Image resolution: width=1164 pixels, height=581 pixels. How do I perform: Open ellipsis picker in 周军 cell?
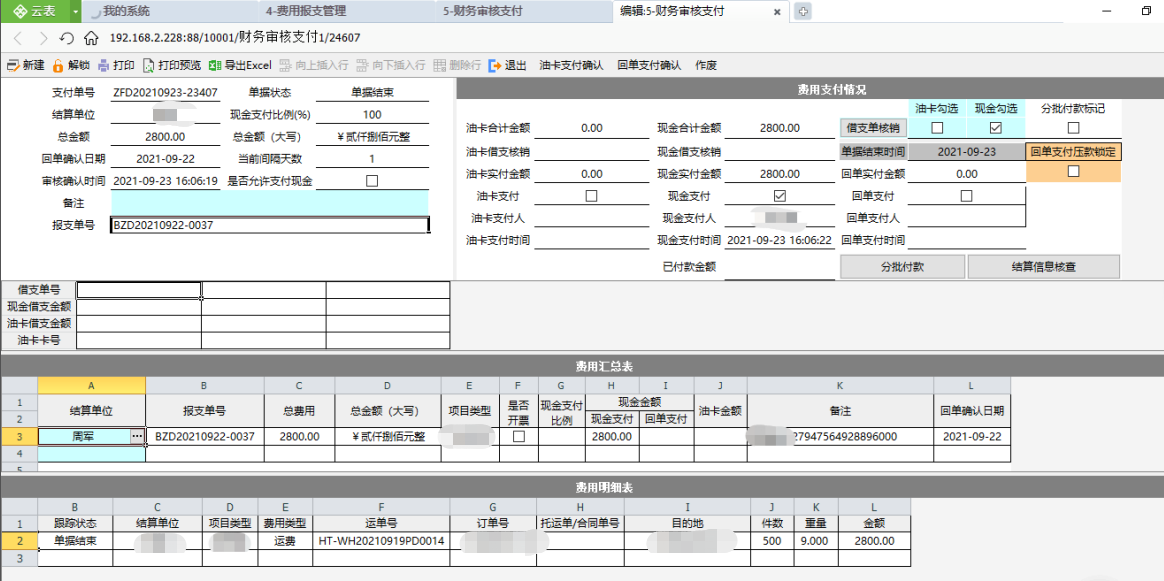click(137, 436)
